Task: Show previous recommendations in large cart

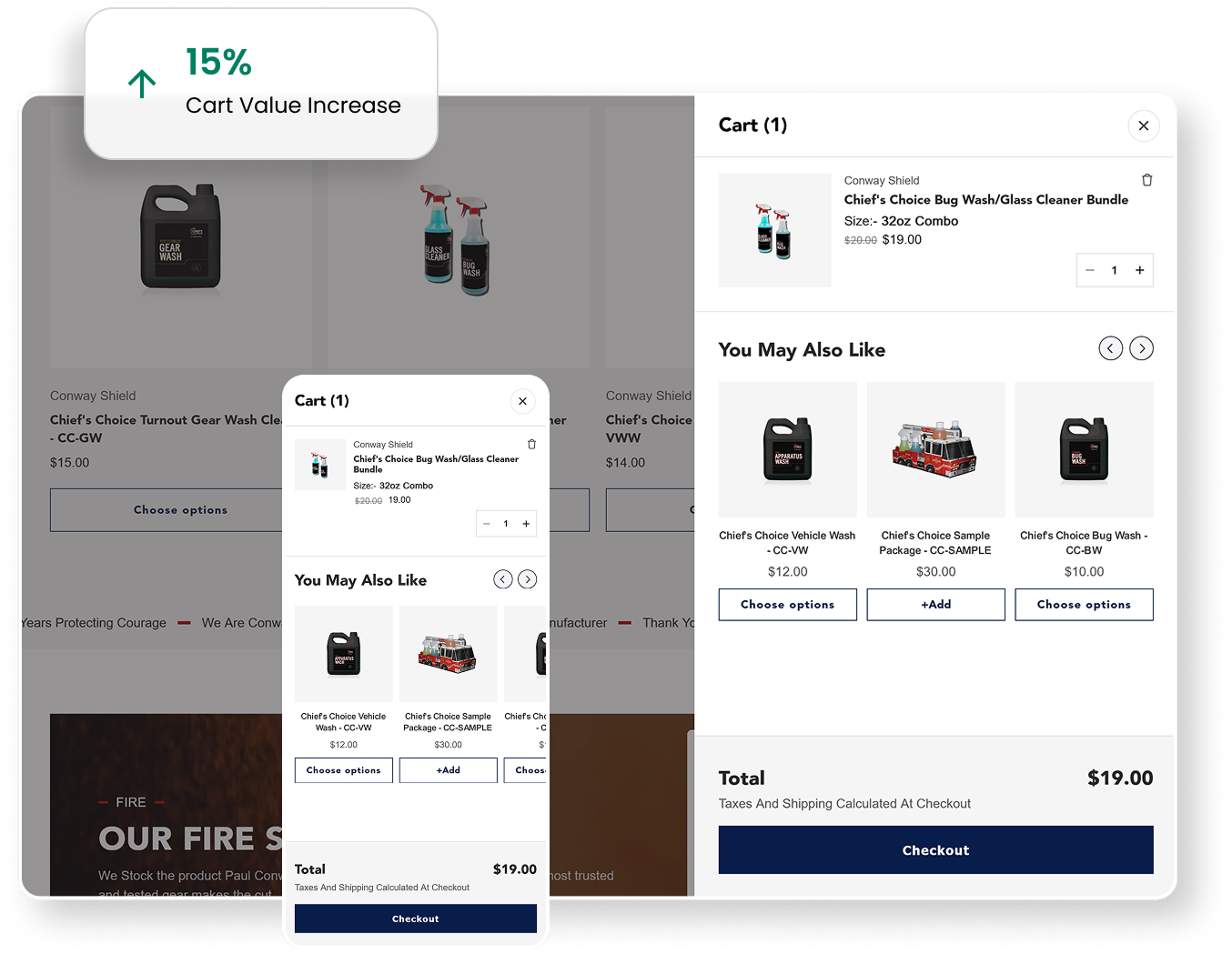Action: coord(1110,348)
